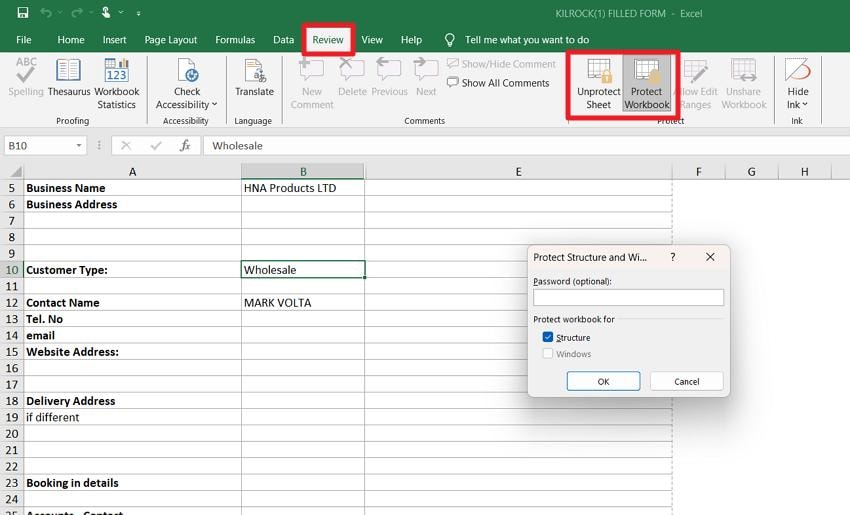Switch to the Home tab

(x=71, y=40)
